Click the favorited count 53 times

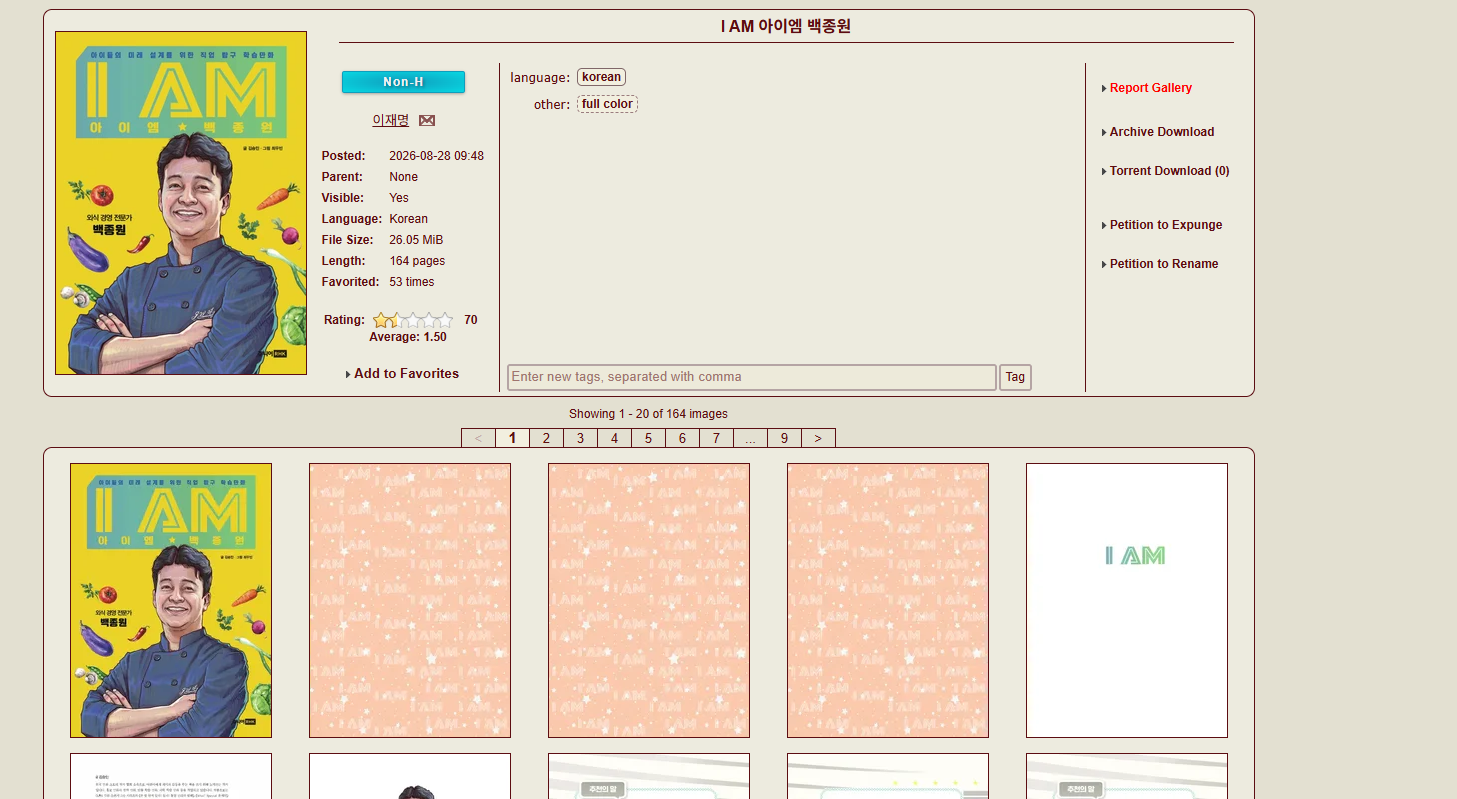pyautogui.click(x=412, y=282)
